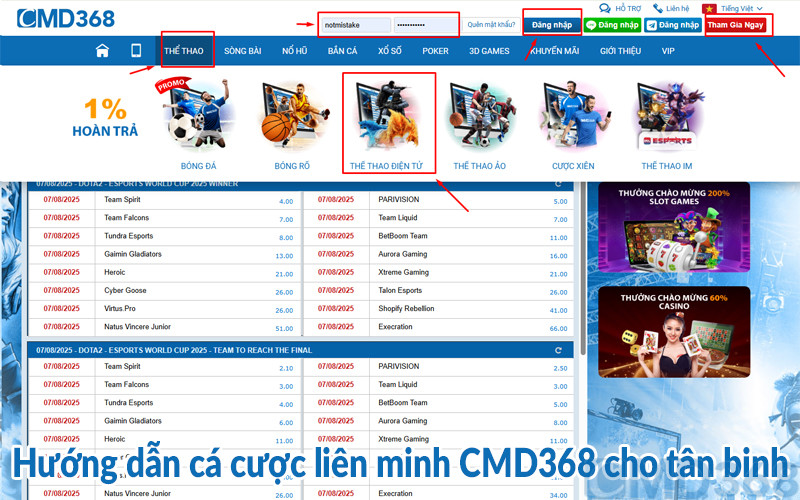800x500 pixels.
Task: Click Cyber Goose odds 26.00
Action: click(x=284, y=292)
